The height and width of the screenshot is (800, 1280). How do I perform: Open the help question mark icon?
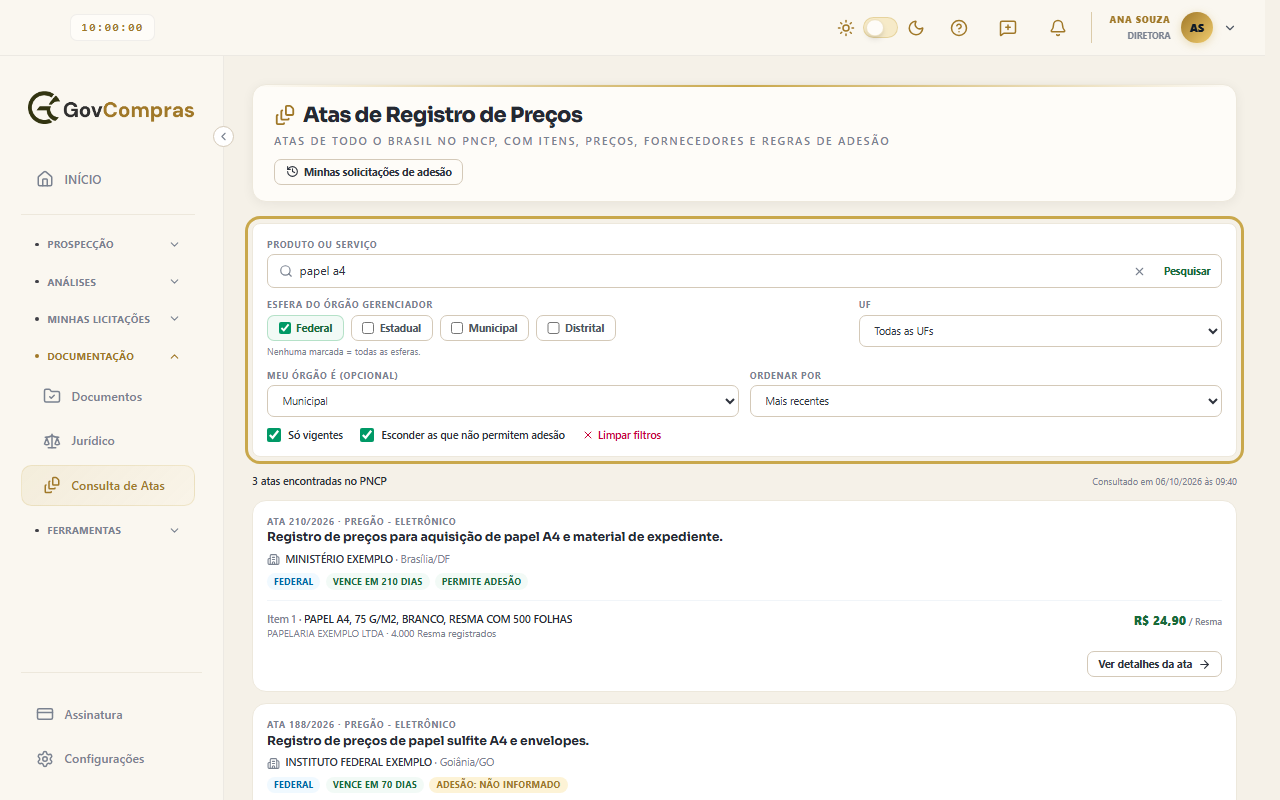click(x=959, y=28)
